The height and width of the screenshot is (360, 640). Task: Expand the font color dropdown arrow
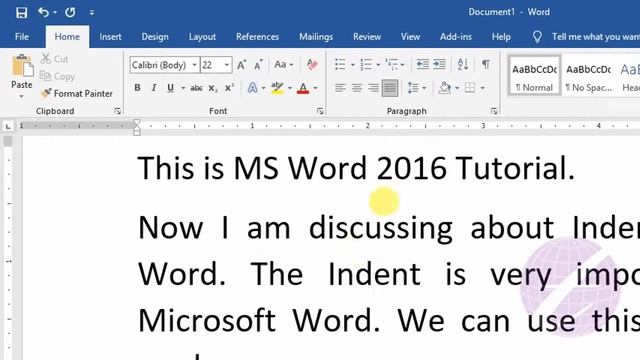pos(315,88)
